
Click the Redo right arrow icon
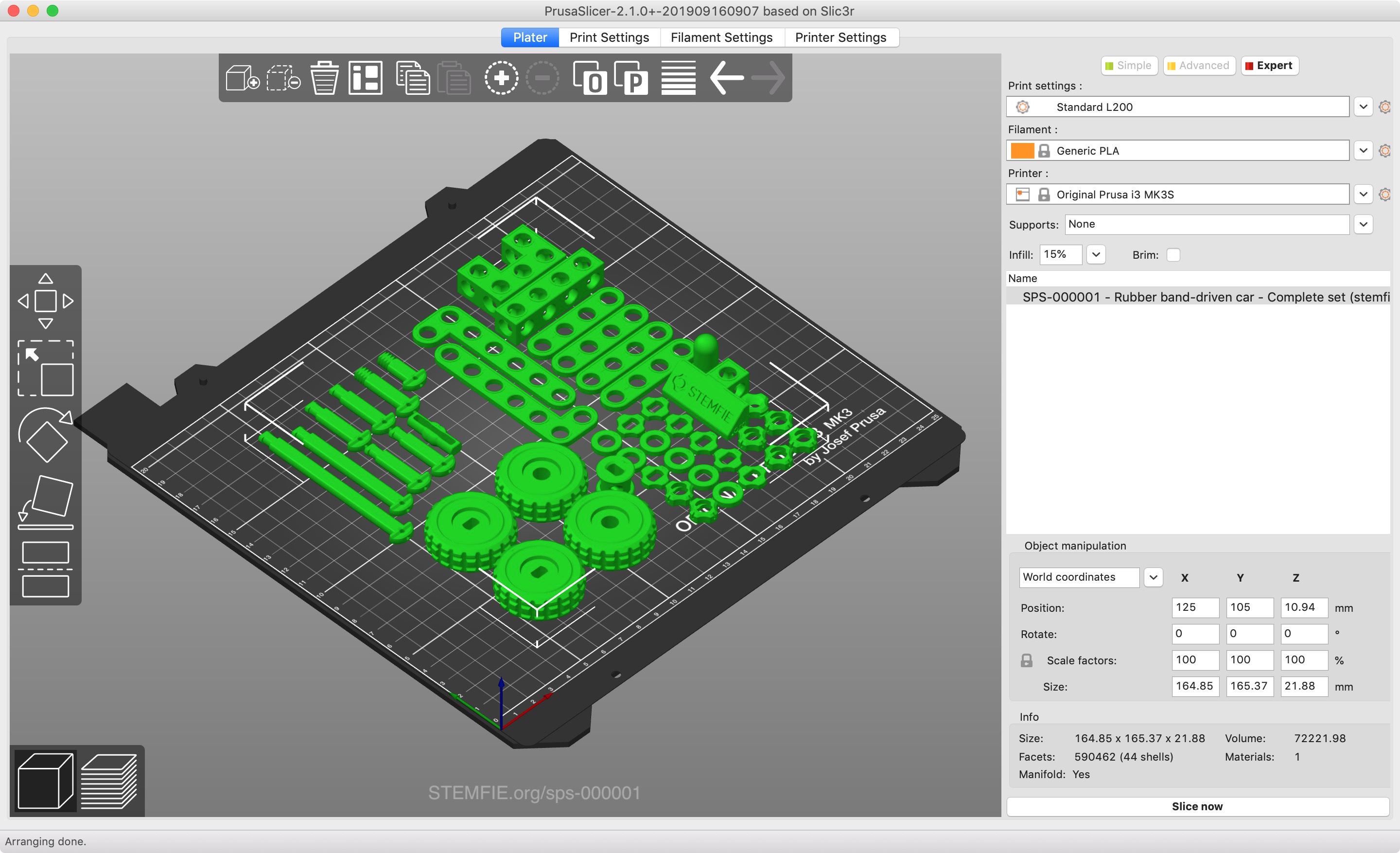768,78
